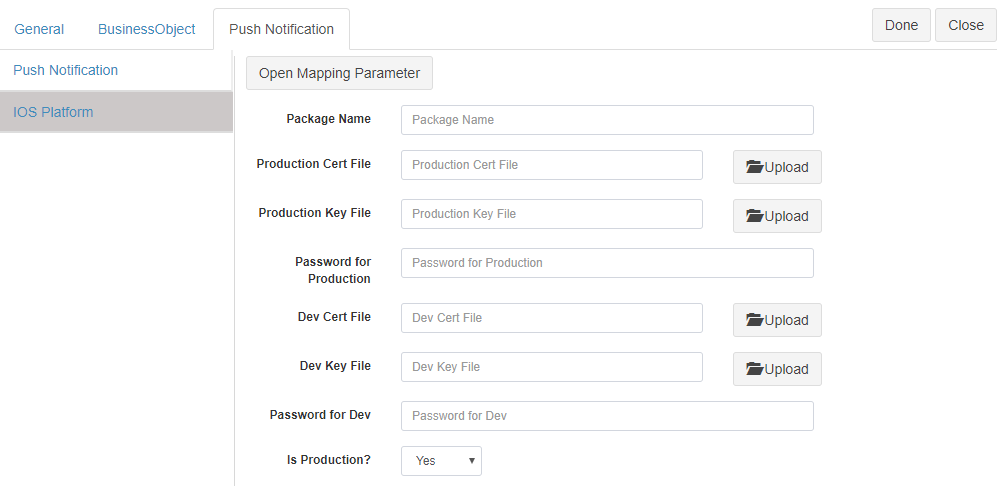Focus the Production Key File field
The image size is (1007, 486).
tap(552, 214)
